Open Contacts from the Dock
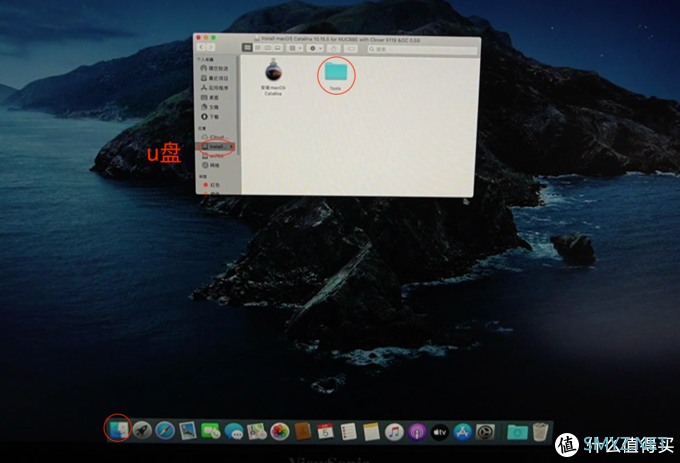The image size is (680, 463). (303, 432)
